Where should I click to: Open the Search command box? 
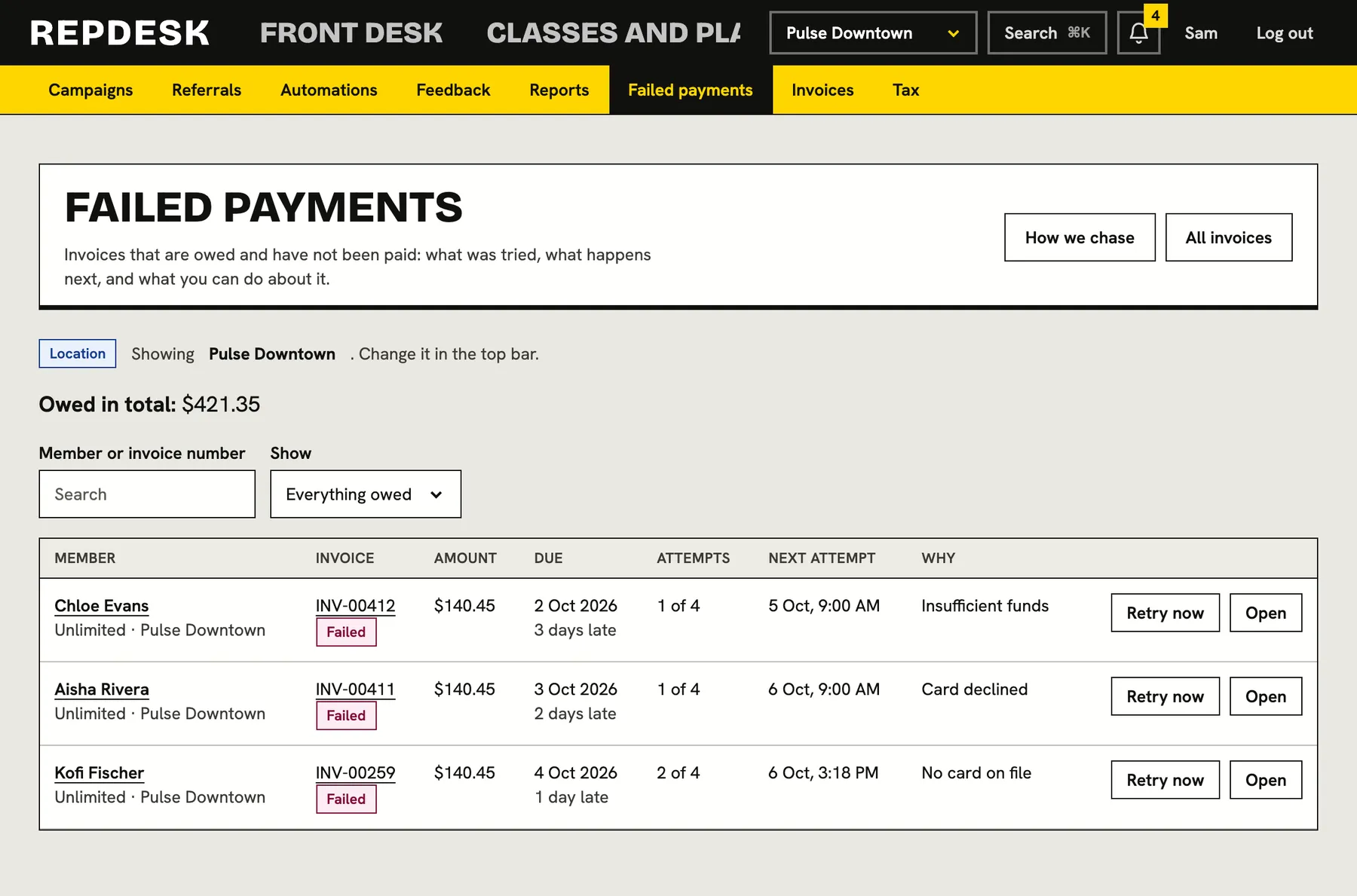(1047, 33)
